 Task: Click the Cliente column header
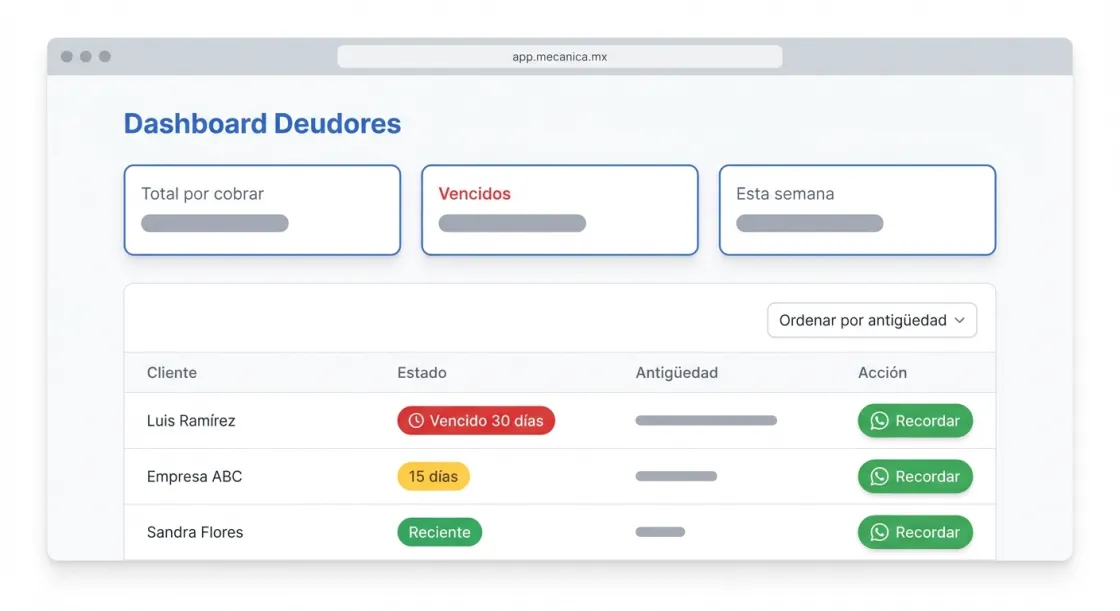[x=171, y=372]
